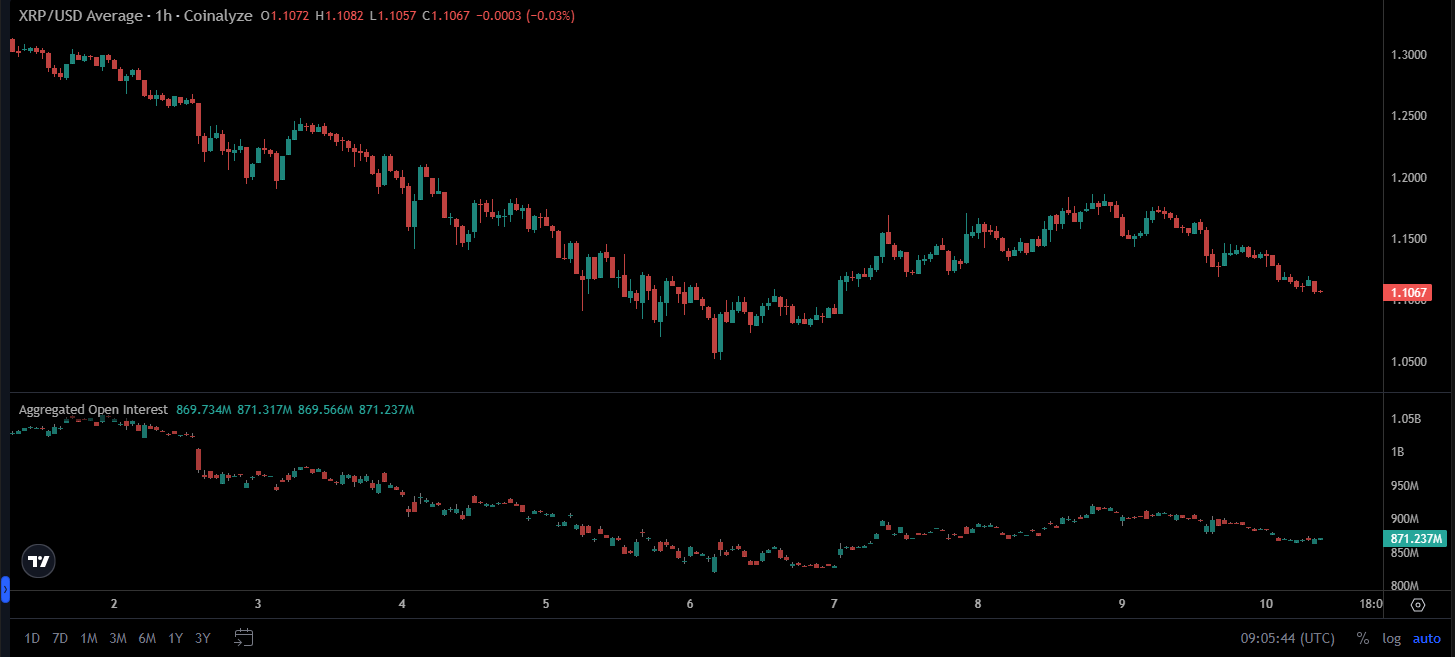Open the go-to-date calendar icon
The image size is (1455, 657).
pos(244,638)
